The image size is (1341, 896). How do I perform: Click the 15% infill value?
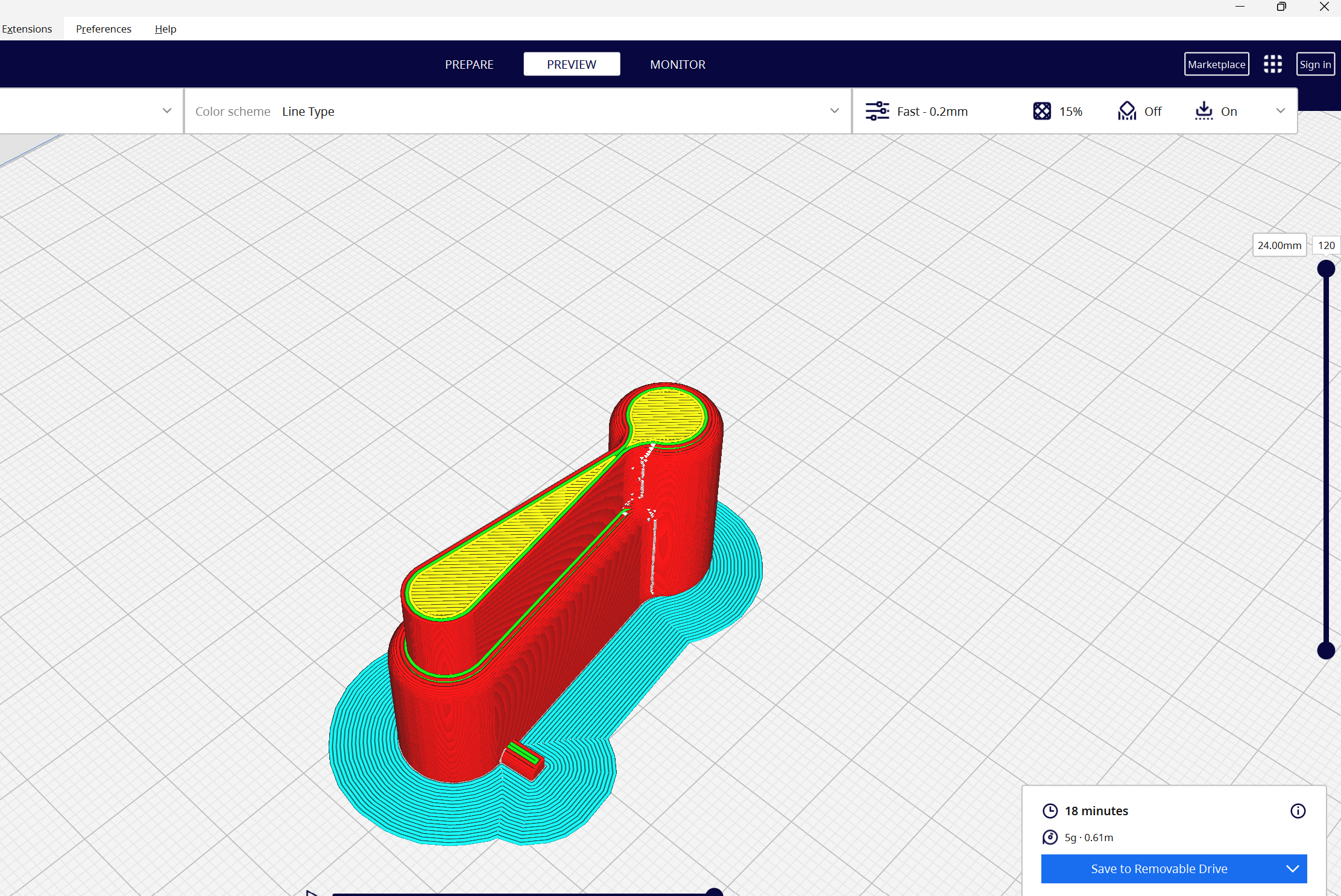1071,112
